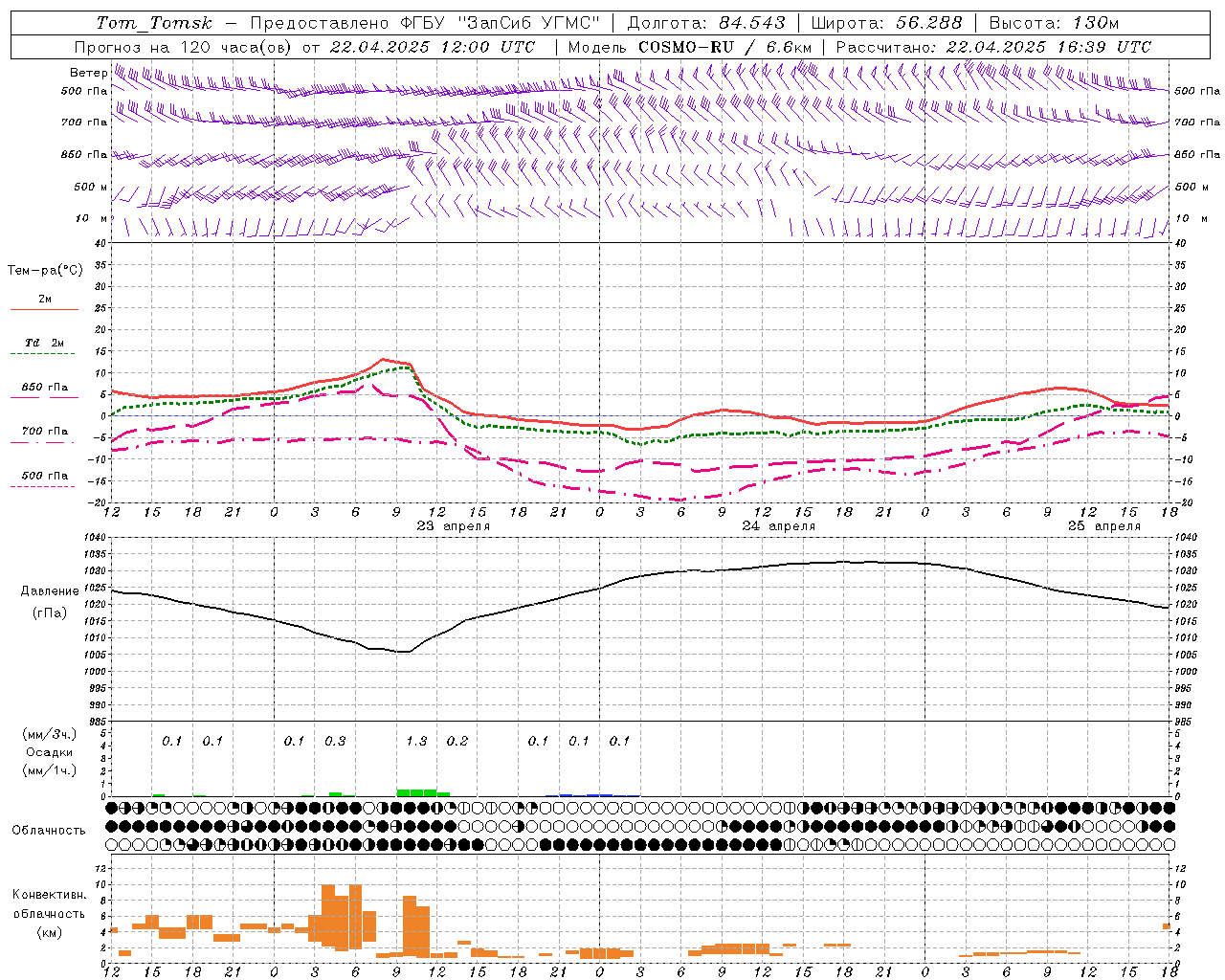Select the "(мм/1ч.)" hourly precipitation label

[x=50, y=770]
